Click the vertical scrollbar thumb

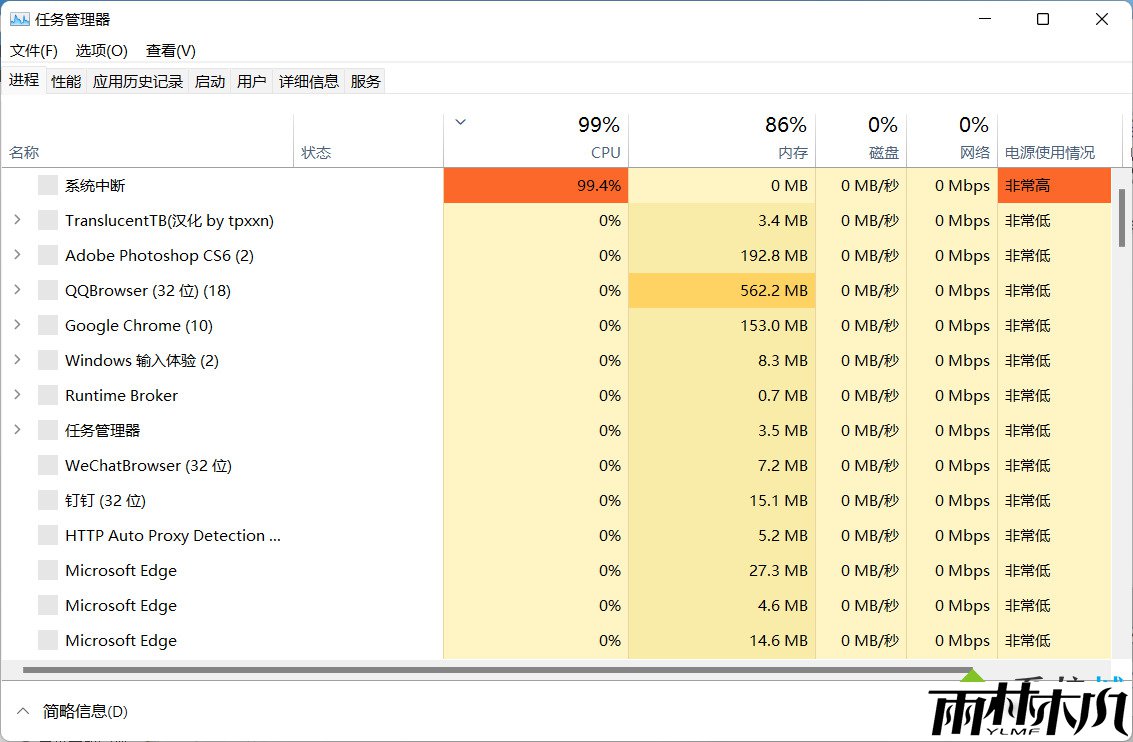(x=1121, y=218)
